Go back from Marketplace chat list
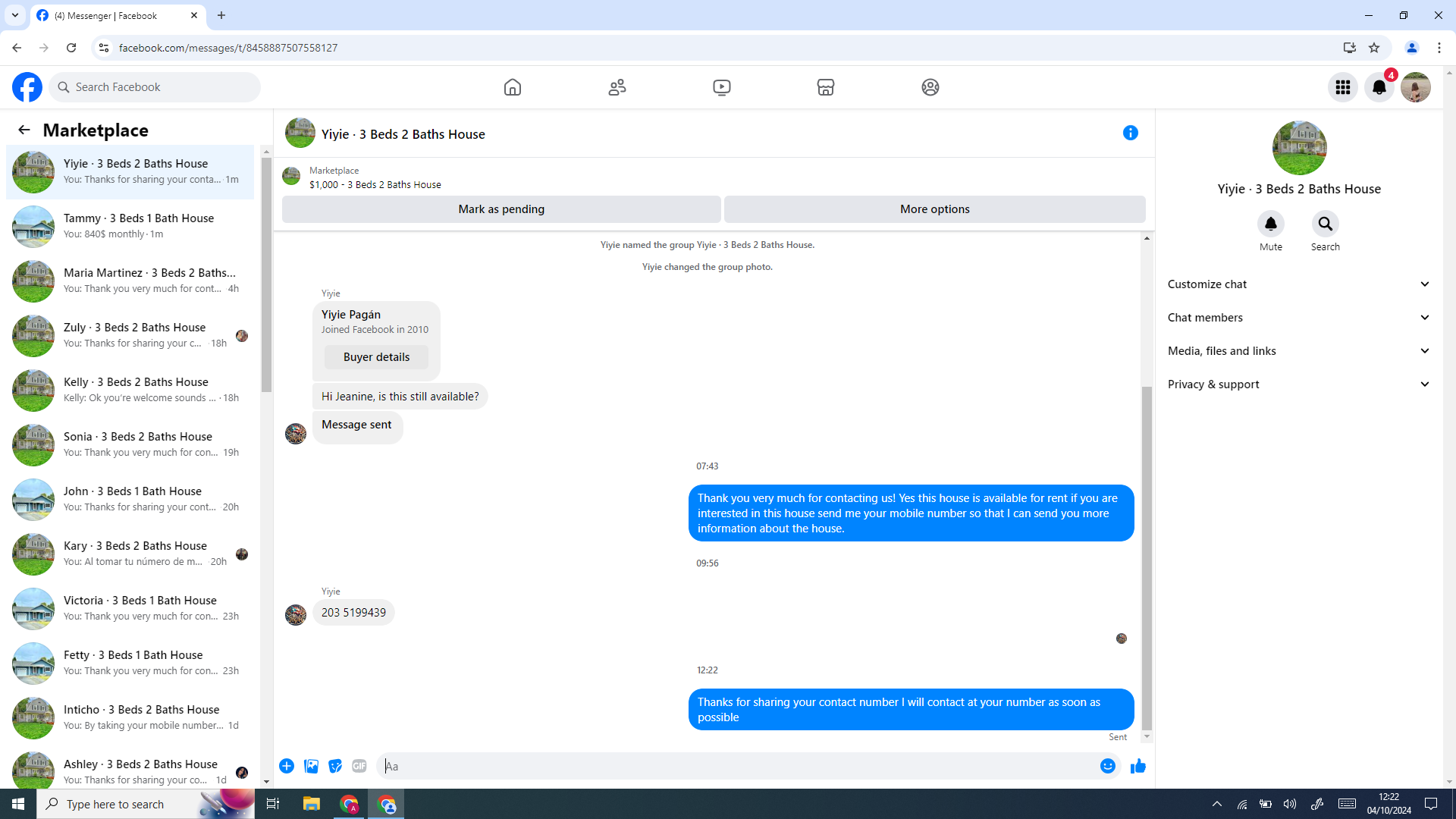 coord(24,130)
